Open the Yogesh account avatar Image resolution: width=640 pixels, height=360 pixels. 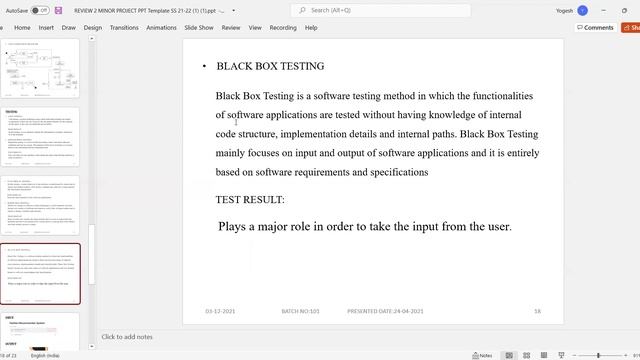[x=582, y=11]
